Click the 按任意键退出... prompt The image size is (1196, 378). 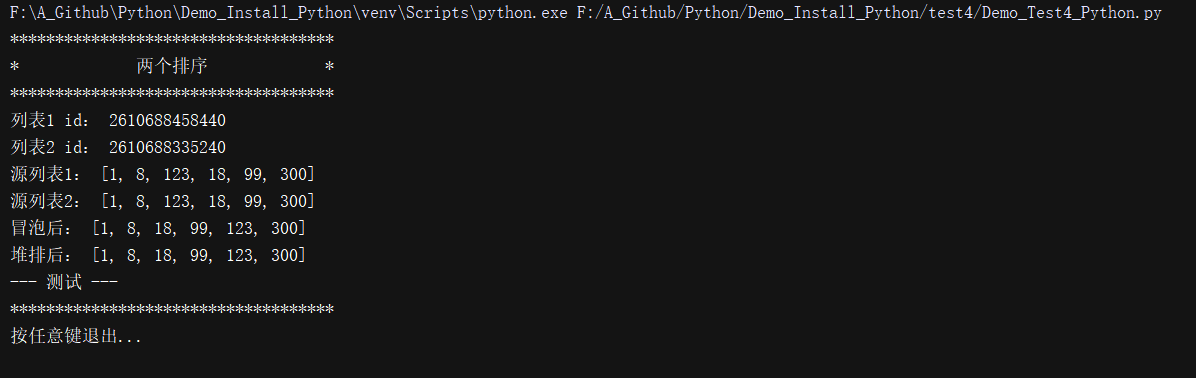coord(76,335)
